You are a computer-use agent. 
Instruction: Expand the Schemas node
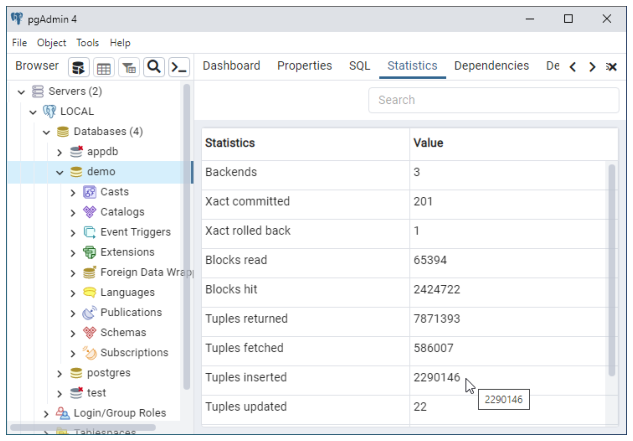coord(73,333)
